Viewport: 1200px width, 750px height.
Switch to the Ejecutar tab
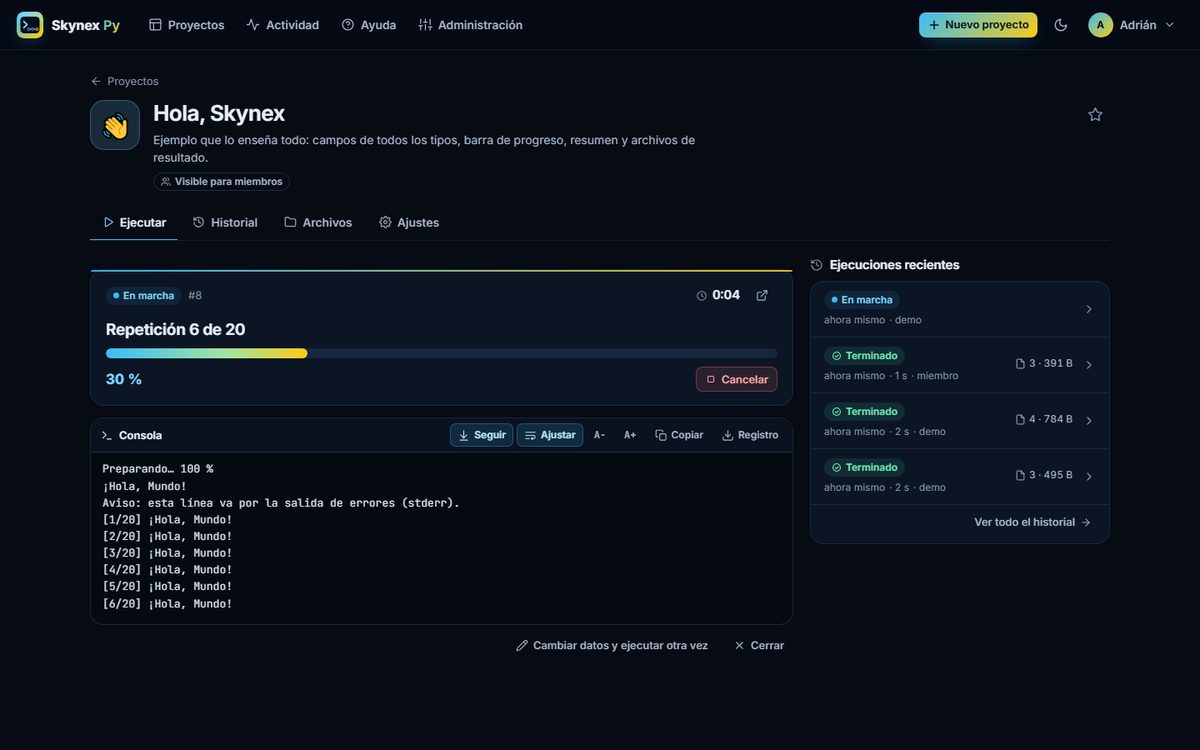click(x=134, y=222)
